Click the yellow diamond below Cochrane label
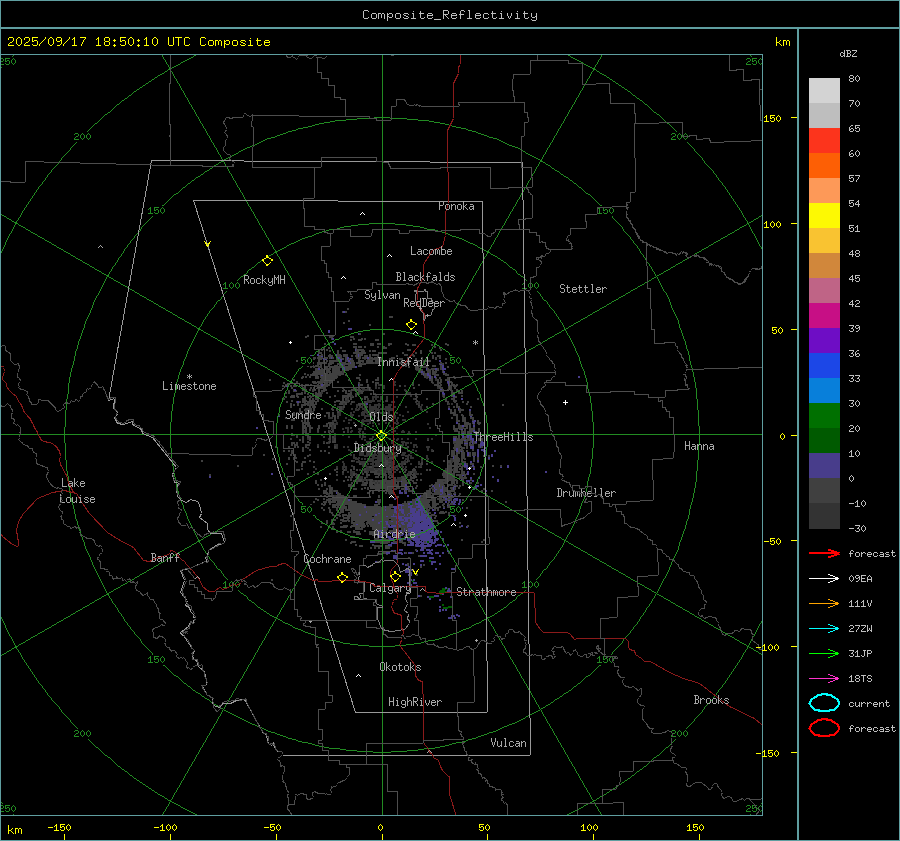Screen dimensions: 900x841 (342, 577)
